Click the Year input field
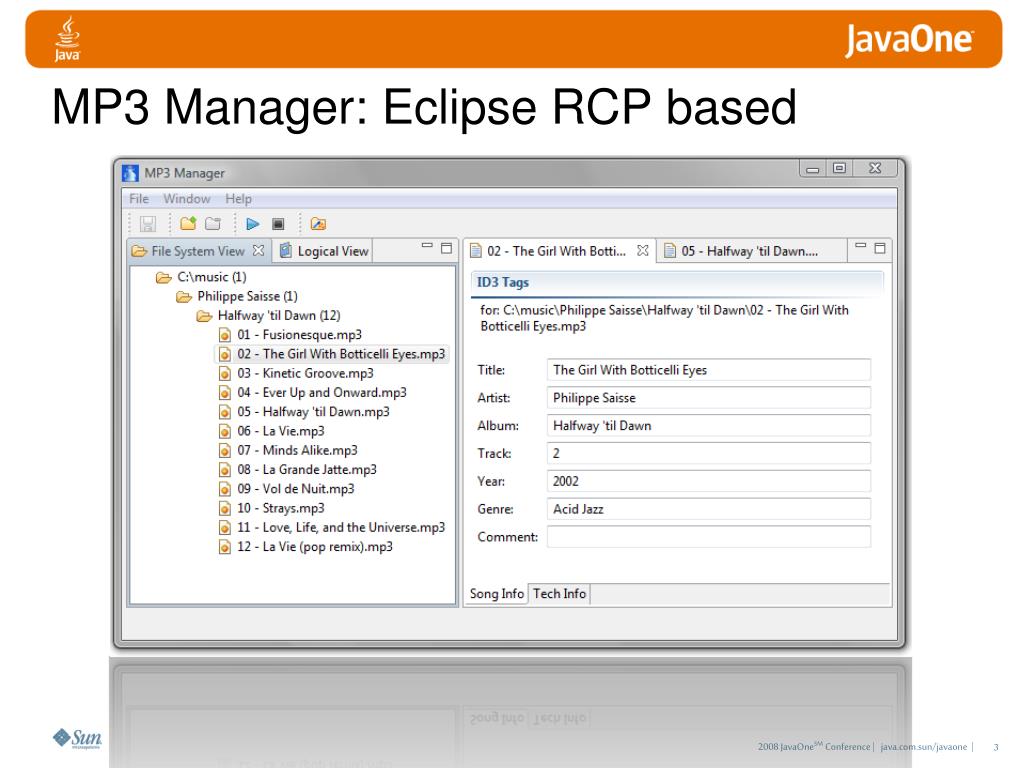 pos(709,481)
